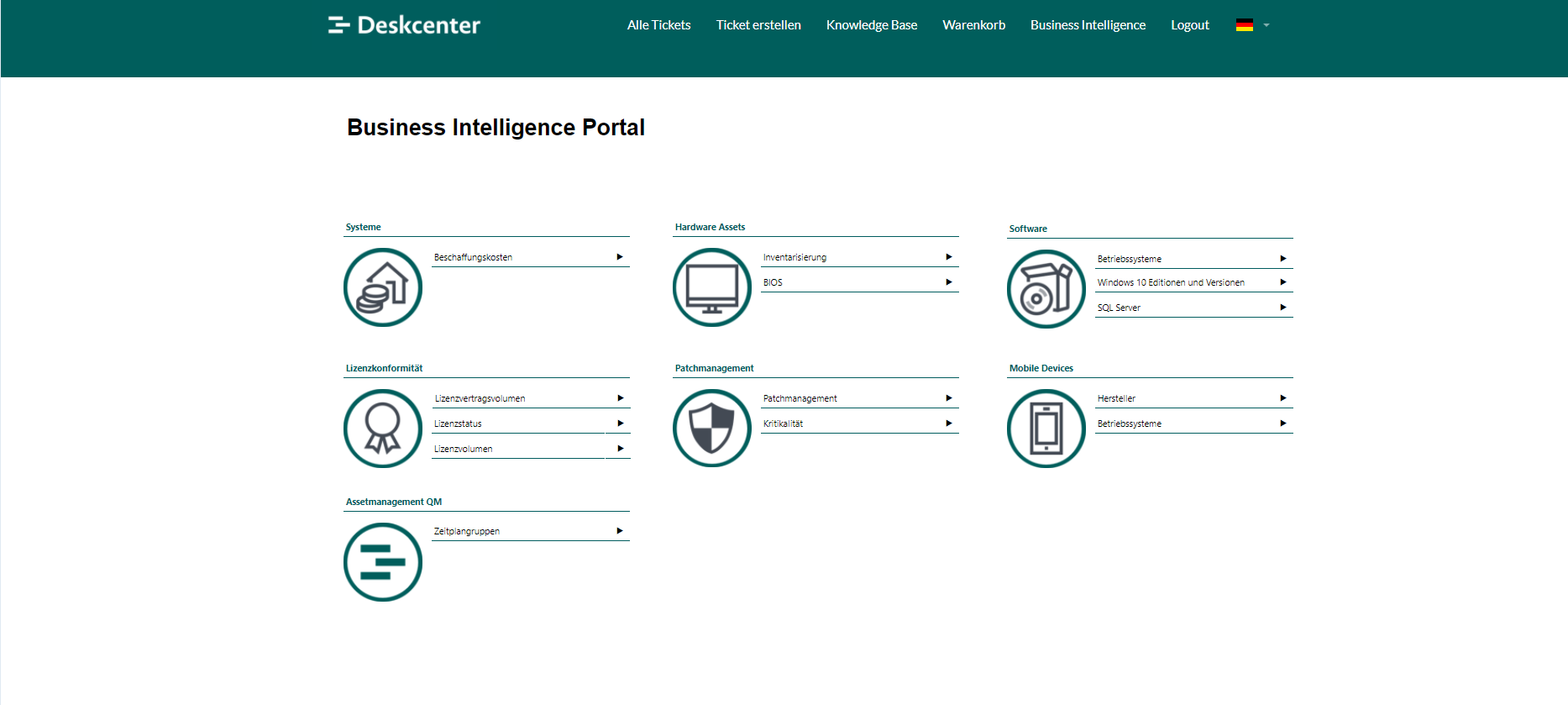The width and height of the screenshot is (1568, 705).
Task: Open the Warenkorb page
Action: tap(974, 25)
